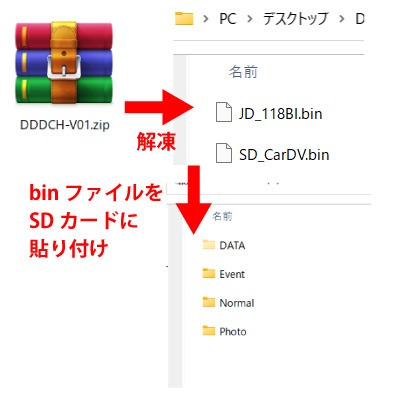Screen dimensions: 400x400
Task: Open the DATA folder icon
Action: point(209,244)
